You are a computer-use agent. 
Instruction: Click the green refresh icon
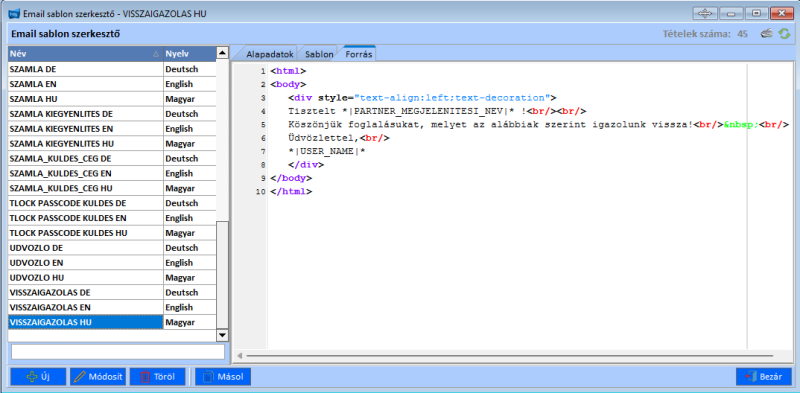(x=784, y=34)
